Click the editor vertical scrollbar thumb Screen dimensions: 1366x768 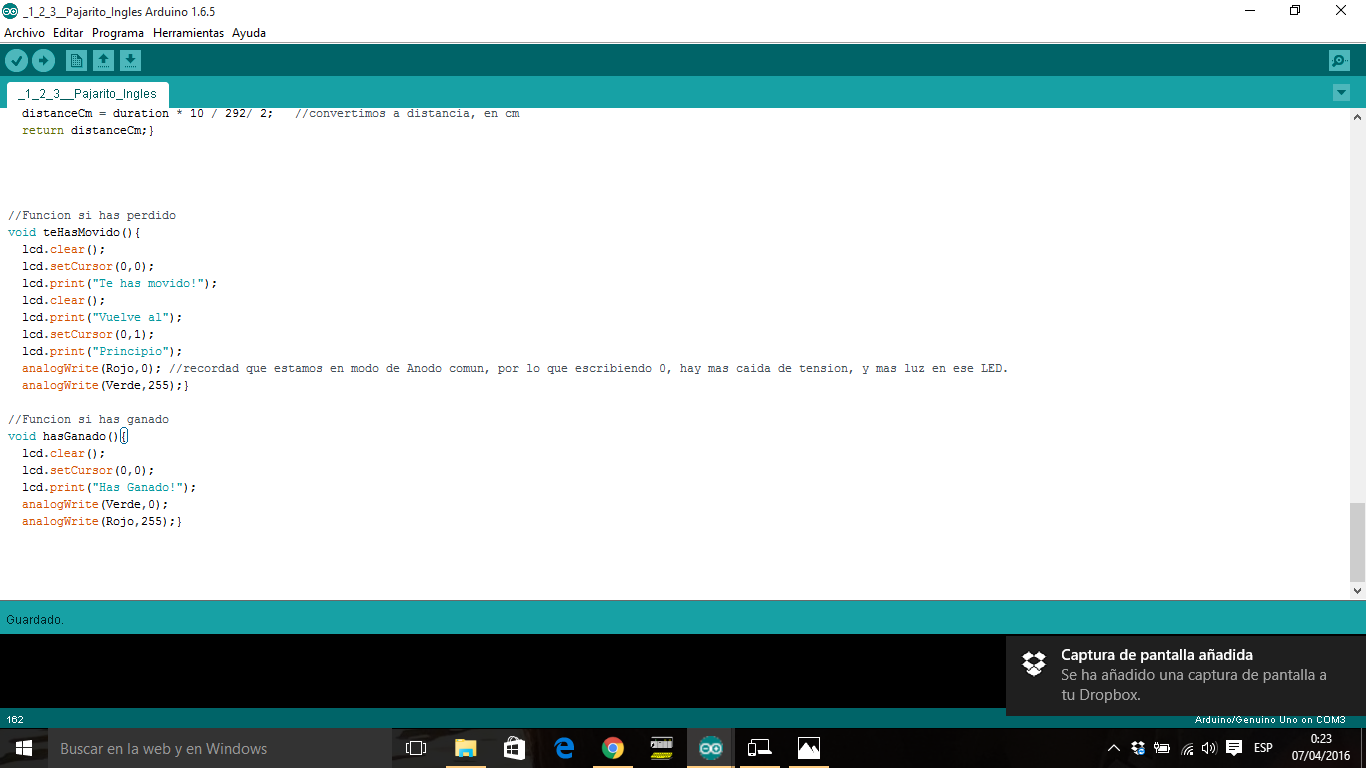click(1357, 542)
